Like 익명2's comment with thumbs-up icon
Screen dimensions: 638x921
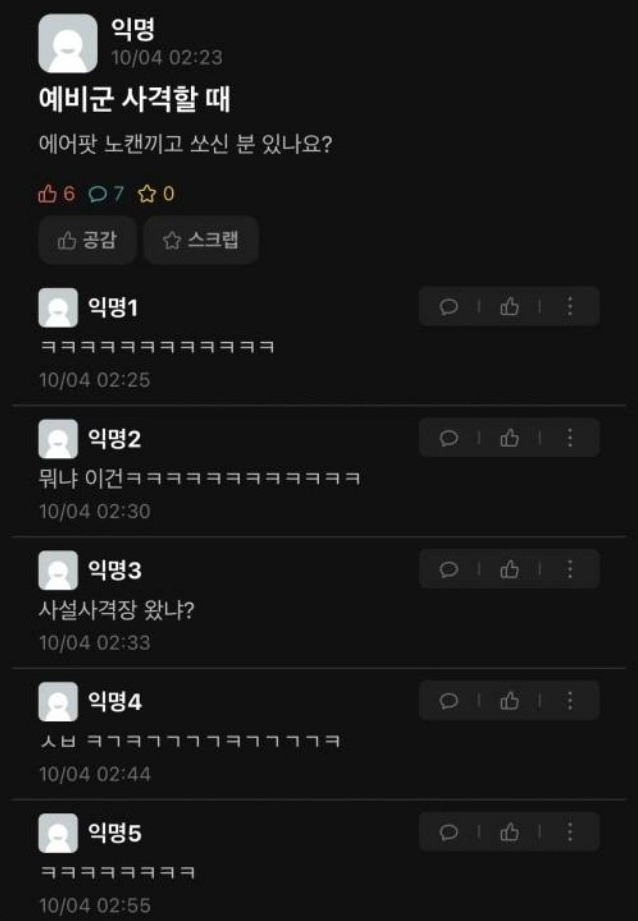pyautogui.click(x=509, y=438)
